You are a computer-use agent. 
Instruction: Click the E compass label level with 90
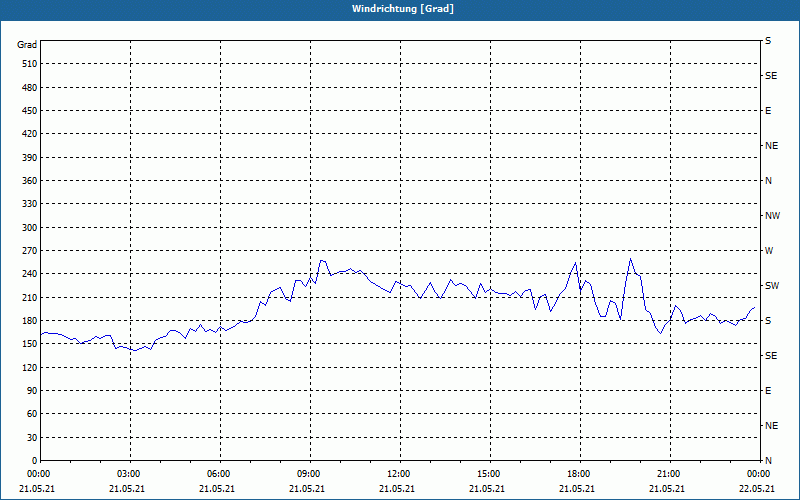[x=768, y=391]
